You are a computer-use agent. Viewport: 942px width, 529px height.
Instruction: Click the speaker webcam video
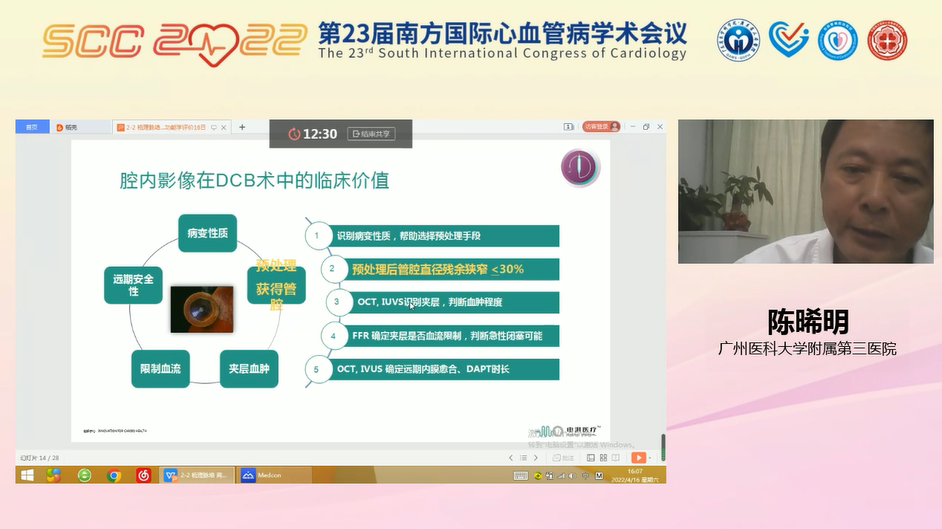pos(806,192)
